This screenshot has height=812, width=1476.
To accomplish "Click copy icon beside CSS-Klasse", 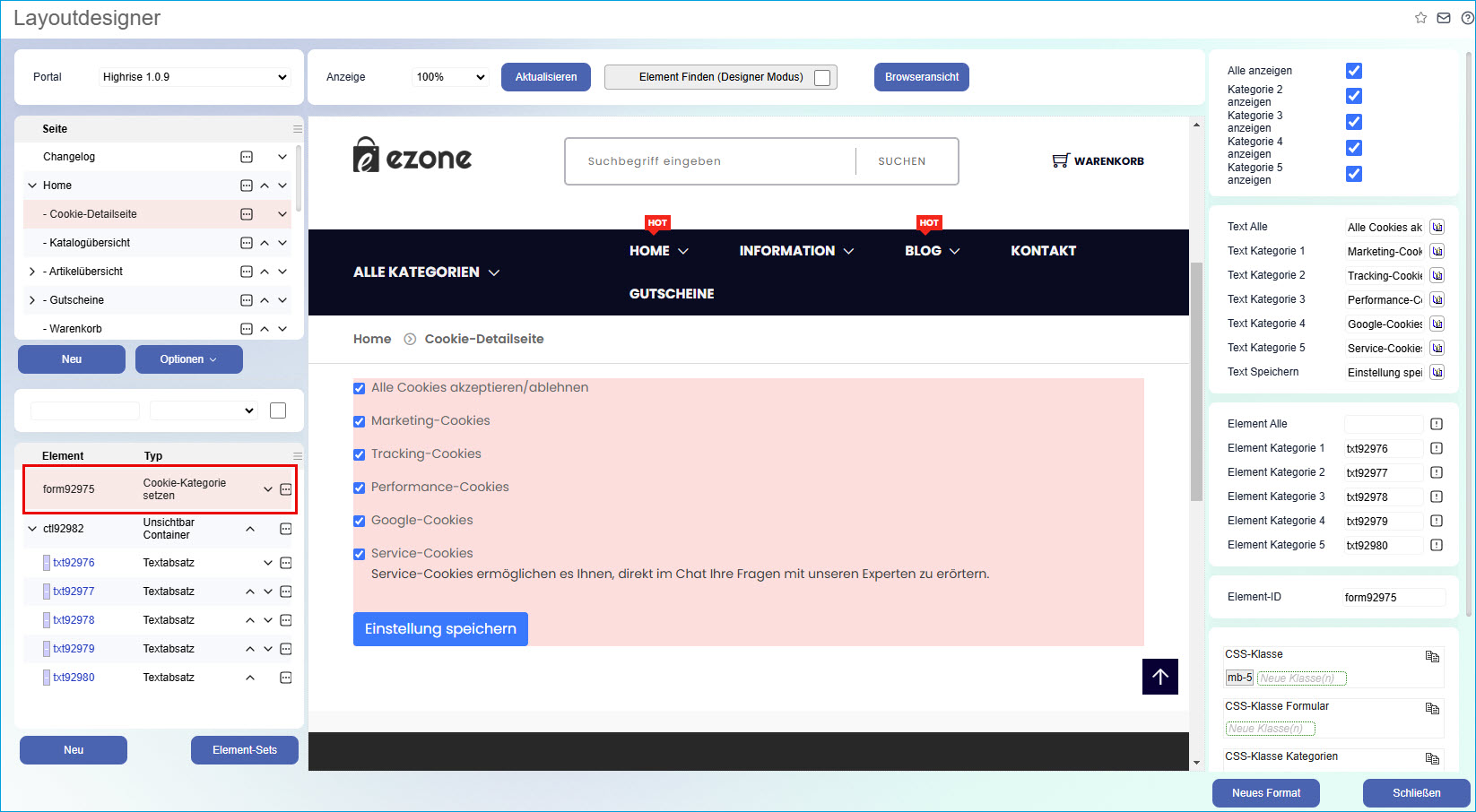I will coord(1432,656).
